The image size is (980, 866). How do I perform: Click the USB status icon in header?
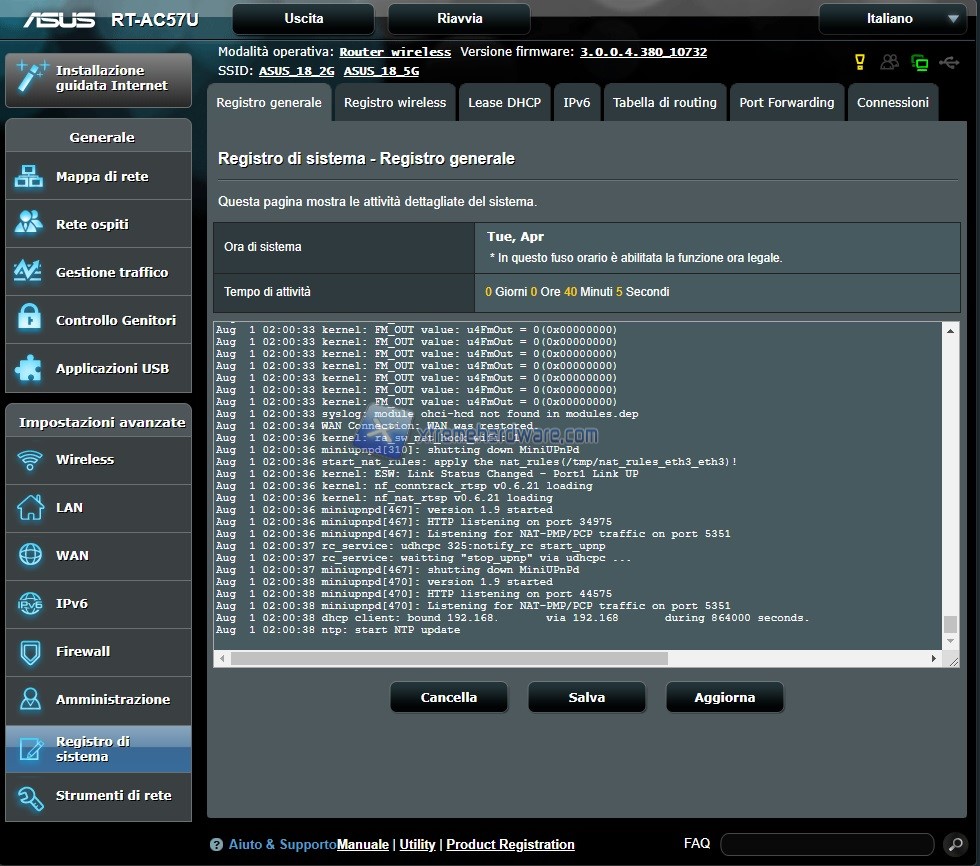(x=948, y=63)
